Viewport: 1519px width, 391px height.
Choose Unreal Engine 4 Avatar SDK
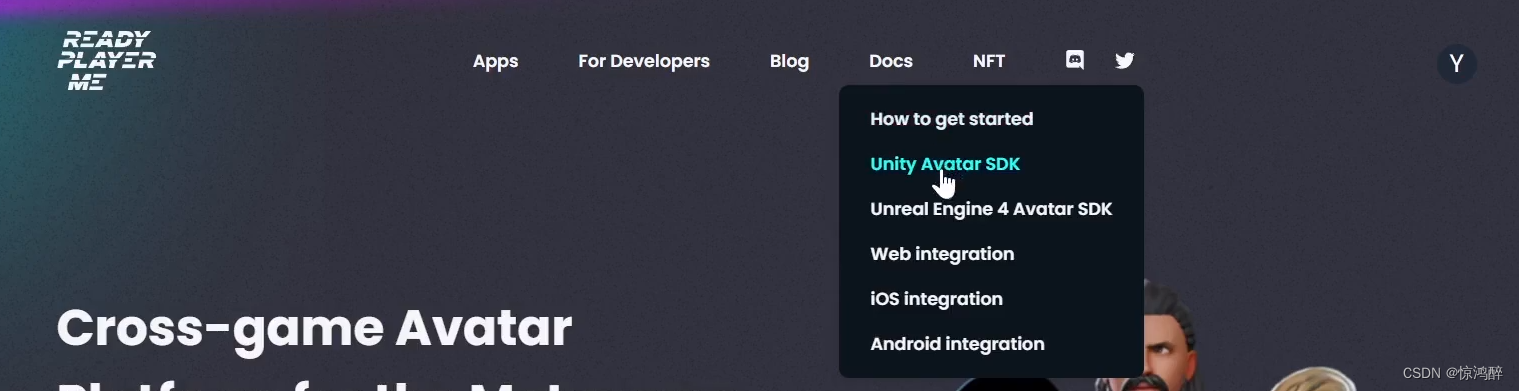pyautogui.click(x=991, y=209)
